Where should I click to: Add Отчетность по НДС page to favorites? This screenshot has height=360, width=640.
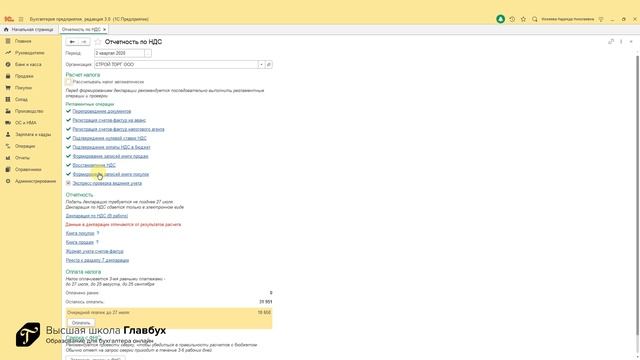click(x=98, y=42)
